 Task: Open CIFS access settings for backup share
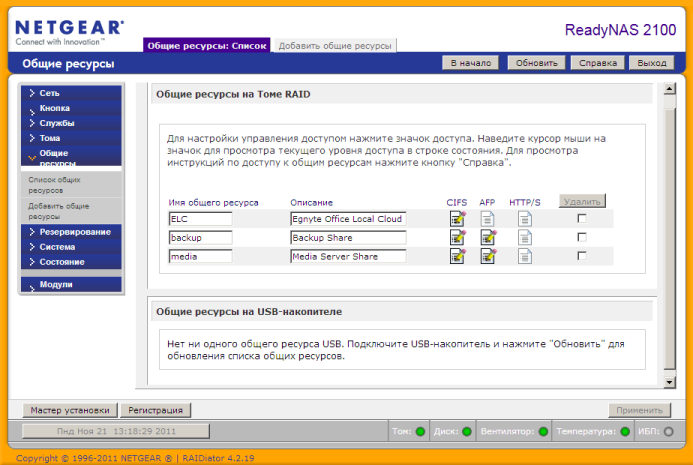[457, 237]
